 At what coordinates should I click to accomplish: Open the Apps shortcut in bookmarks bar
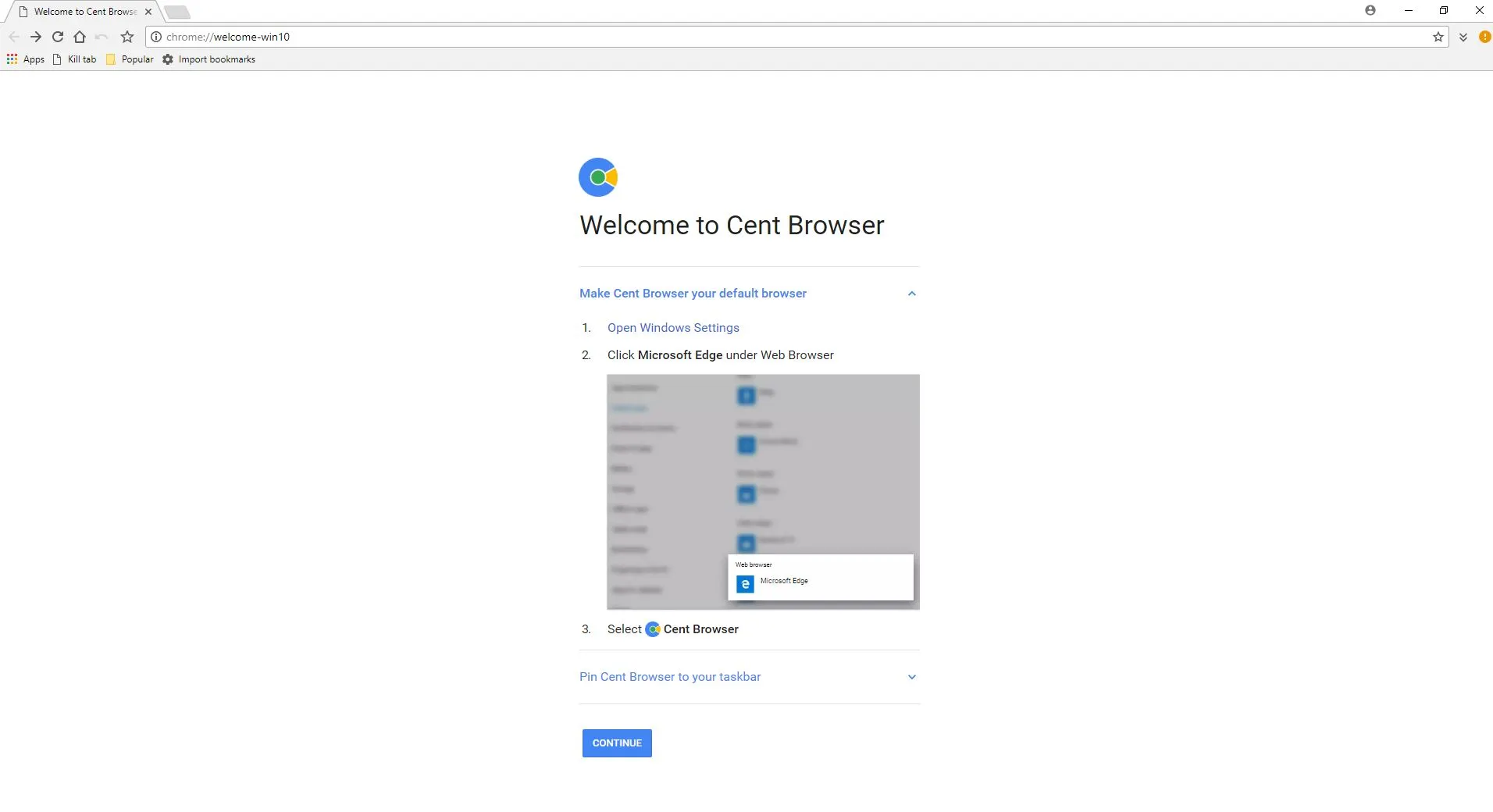[26, 59]
